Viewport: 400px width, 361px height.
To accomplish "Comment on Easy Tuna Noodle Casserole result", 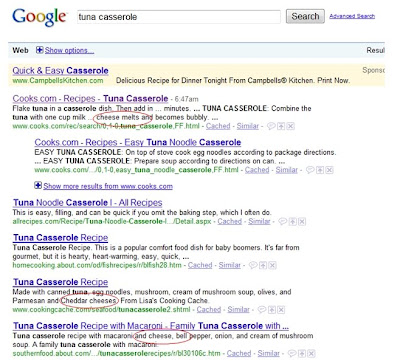I will click(310, 170).
